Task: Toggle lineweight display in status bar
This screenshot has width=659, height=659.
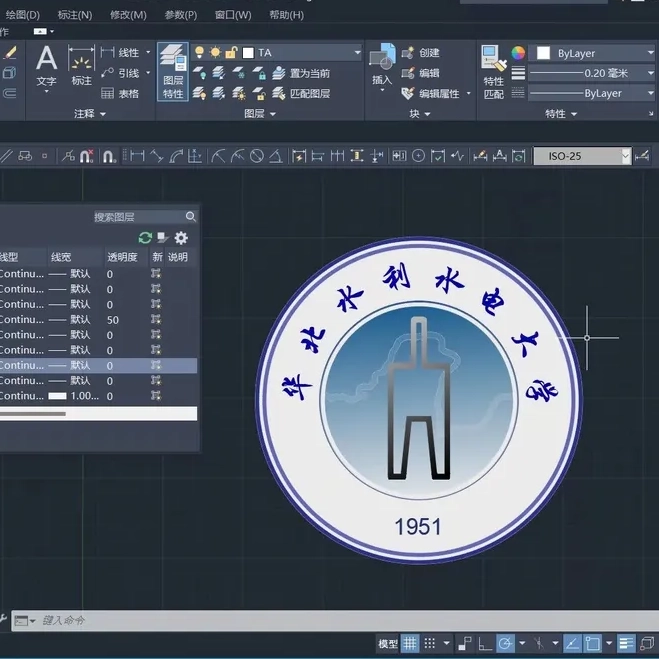Action: [626, 643]
